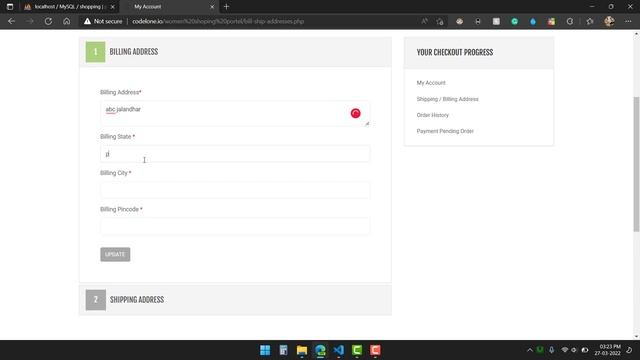Click the microphone icon in the system tray
640x360 pixels.
point(551,350)
